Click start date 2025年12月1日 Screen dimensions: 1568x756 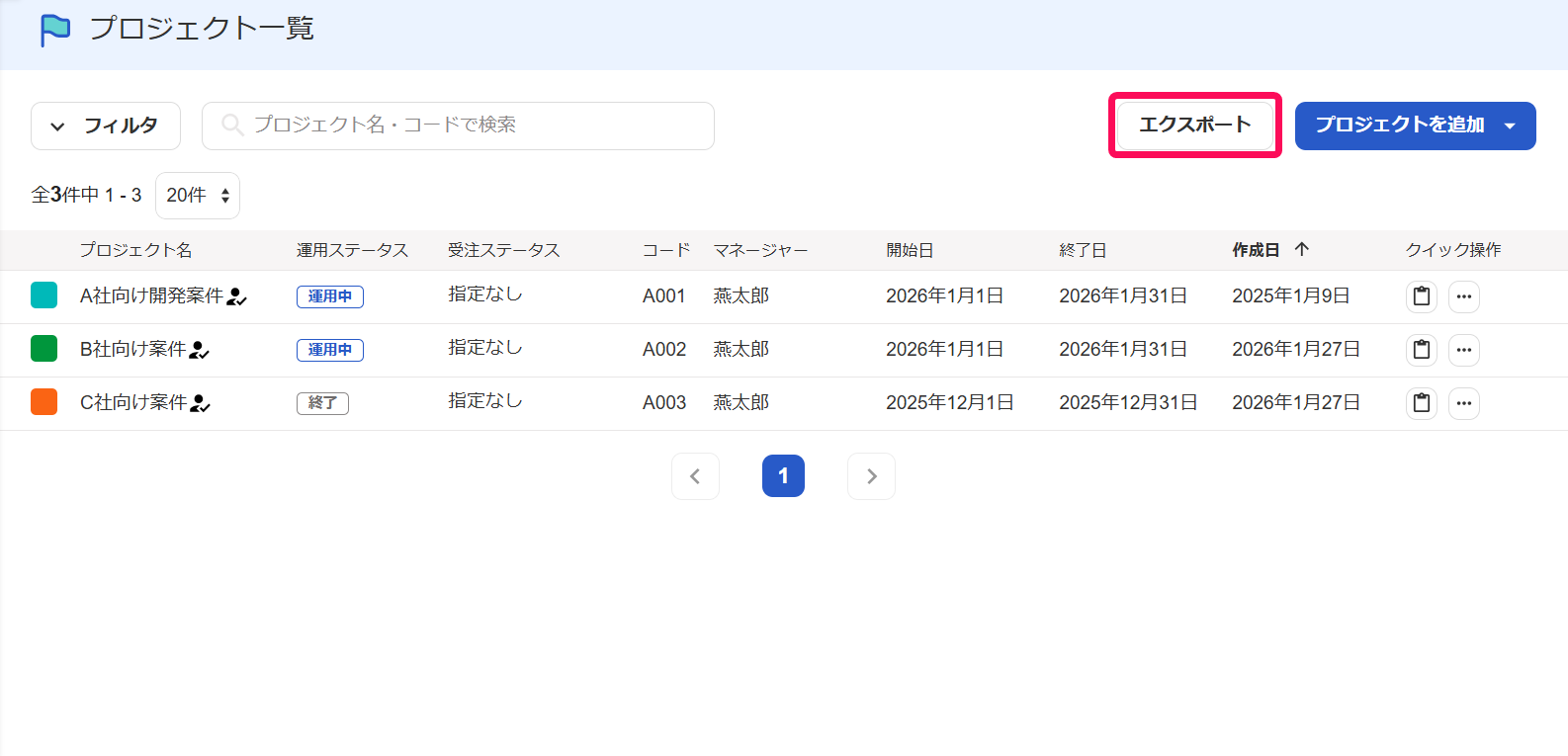(949, 403)
